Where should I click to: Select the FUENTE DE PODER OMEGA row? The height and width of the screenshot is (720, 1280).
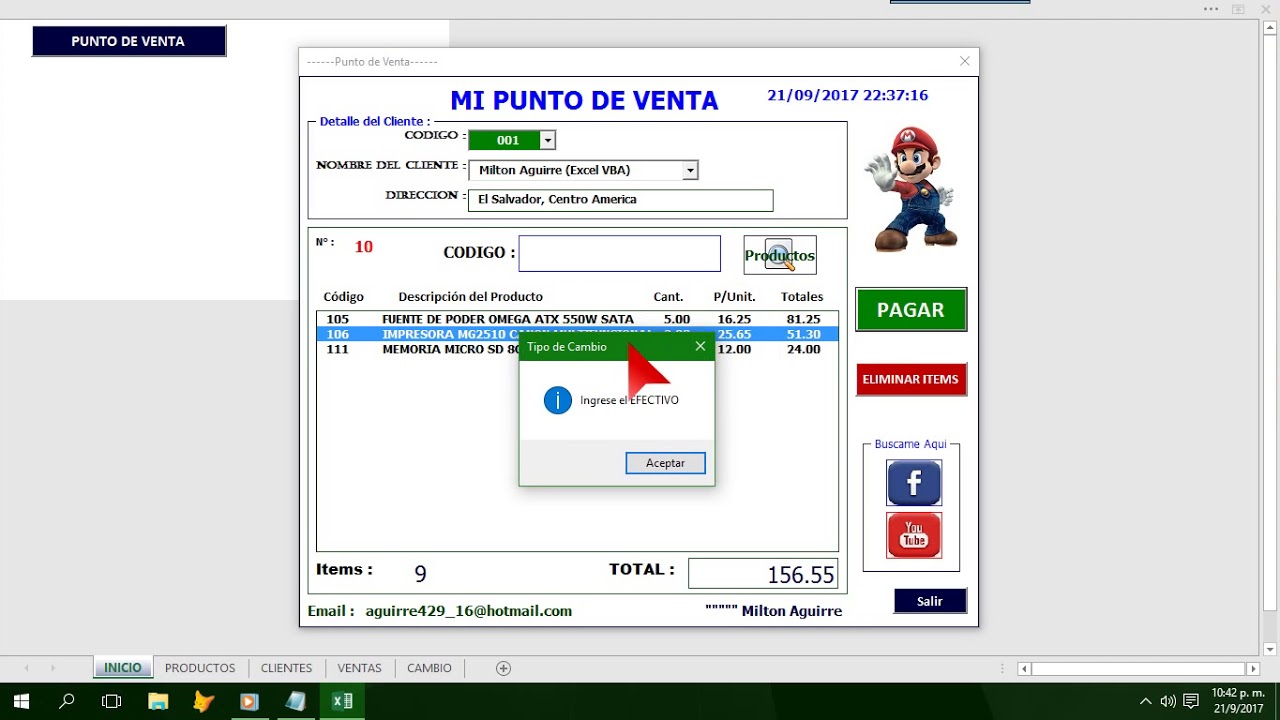pyautogui.click(x=577, y=319)
